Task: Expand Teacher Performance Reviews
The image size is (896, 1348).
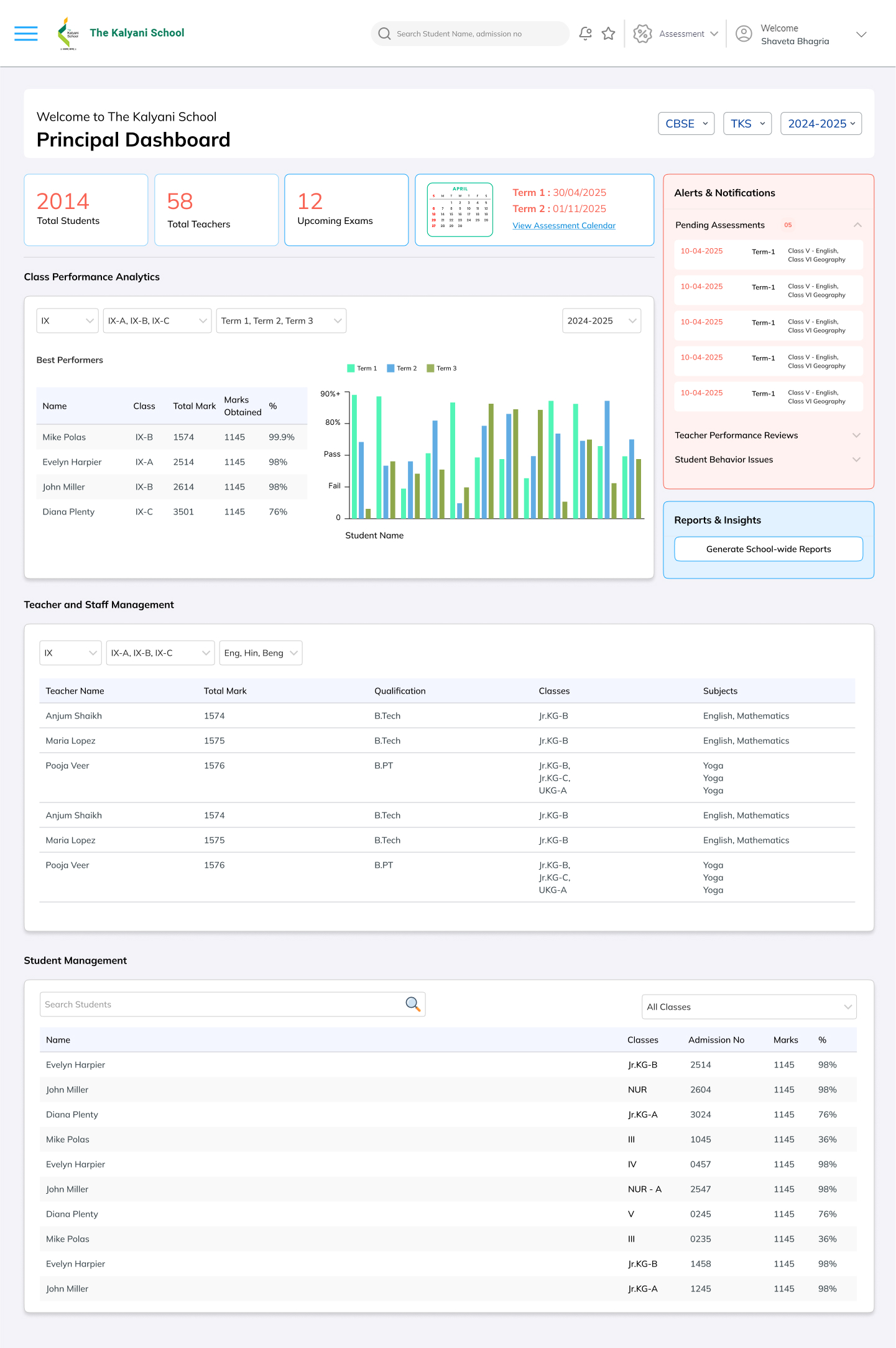Action: click(856, 435)
